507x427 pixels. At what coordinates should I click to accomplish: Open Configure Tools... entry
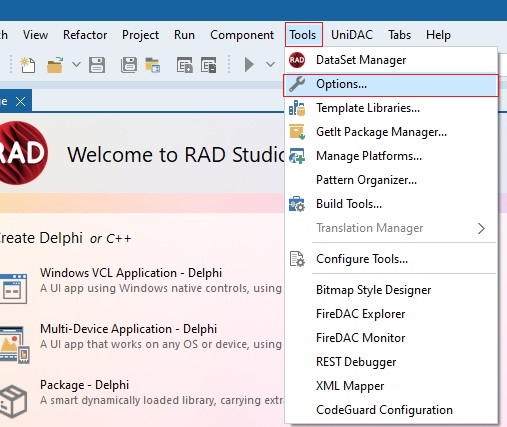(391, 259)
